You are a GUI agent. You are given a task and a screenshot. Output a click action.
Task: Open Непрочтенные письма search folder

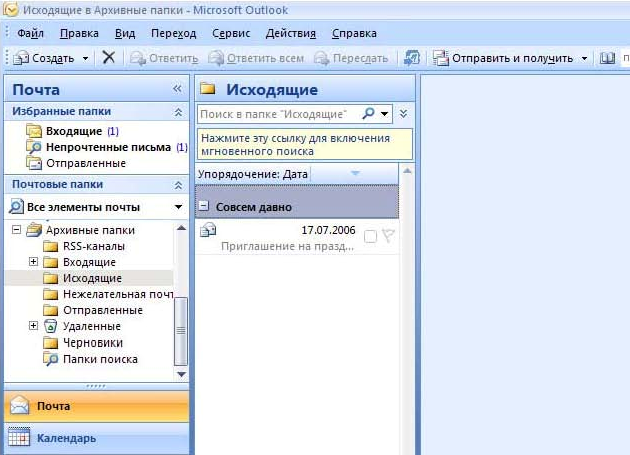[x=107, y=147]
